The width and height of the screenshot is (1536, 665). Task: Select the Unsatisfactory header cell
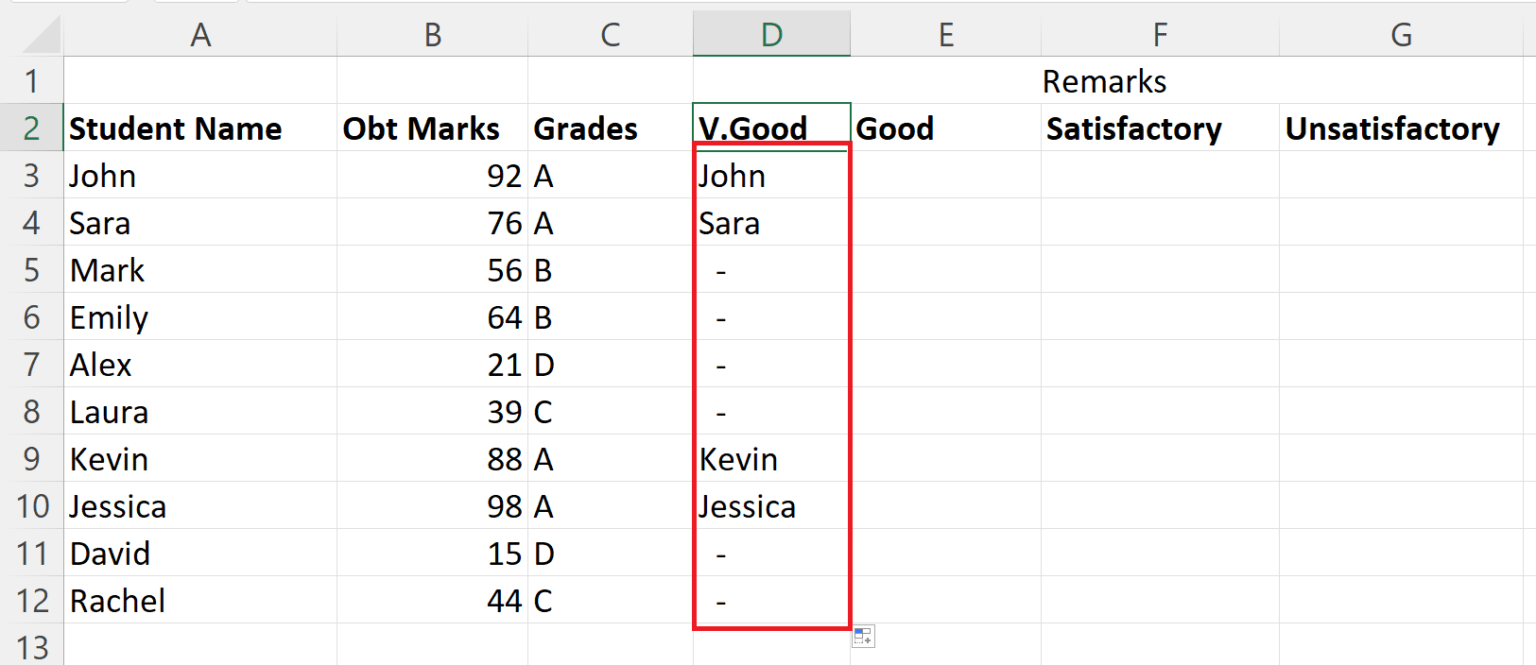(x=1400, y=128)
